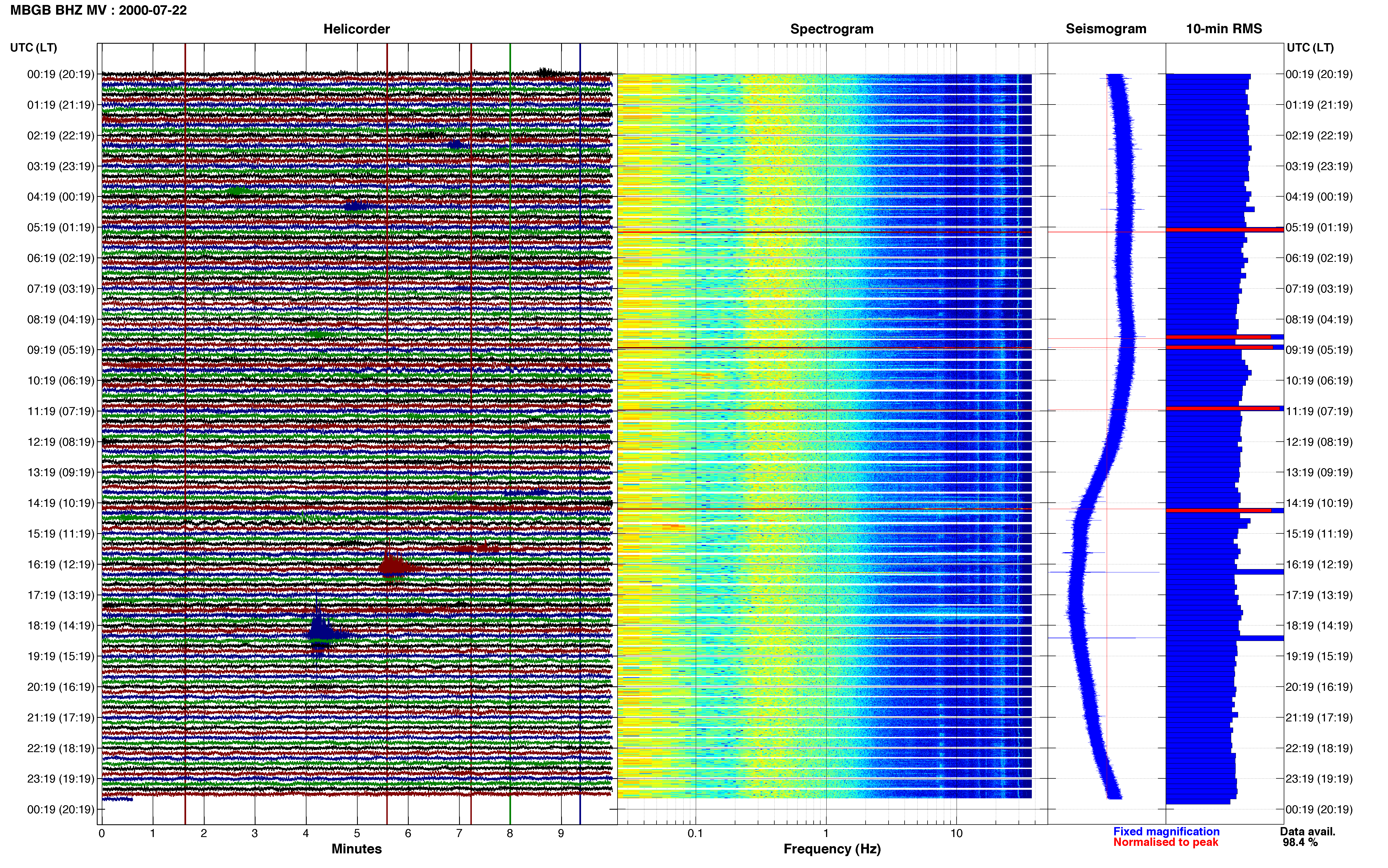Click the small green event burst near 04:19 in helicorder
Screen dimensions: 1388x868
[237, 191]
